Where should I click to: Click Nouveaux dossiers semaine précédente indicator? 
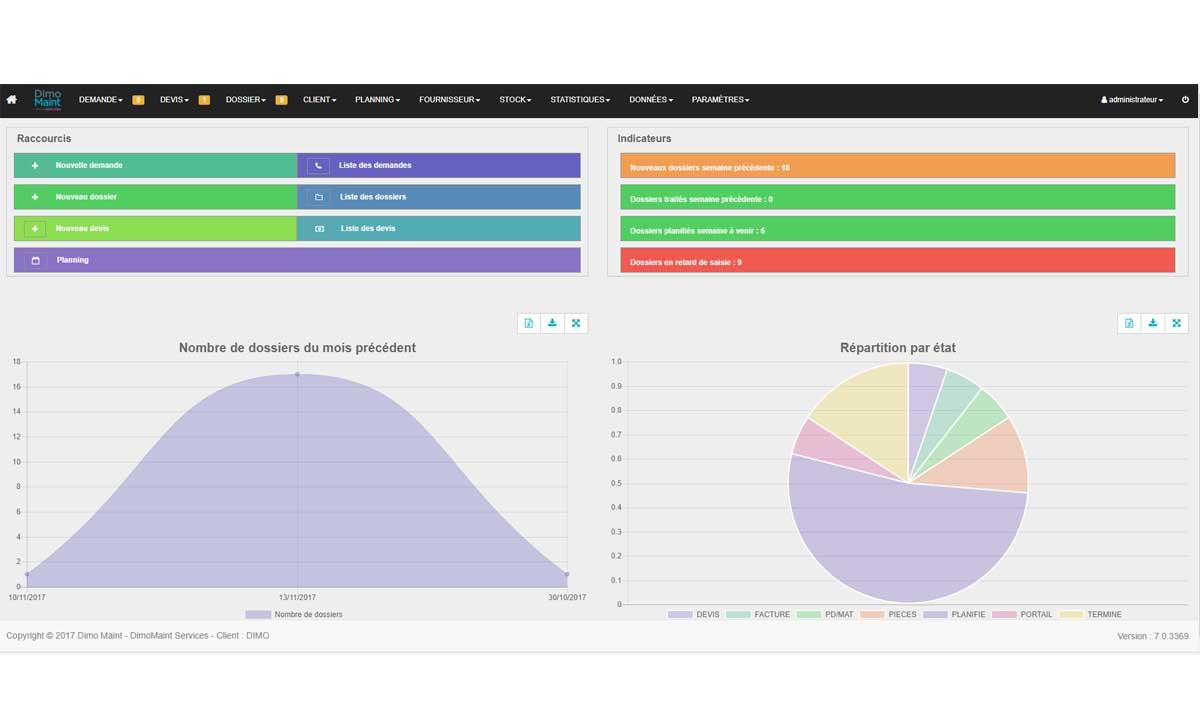(x=897, y=166)
